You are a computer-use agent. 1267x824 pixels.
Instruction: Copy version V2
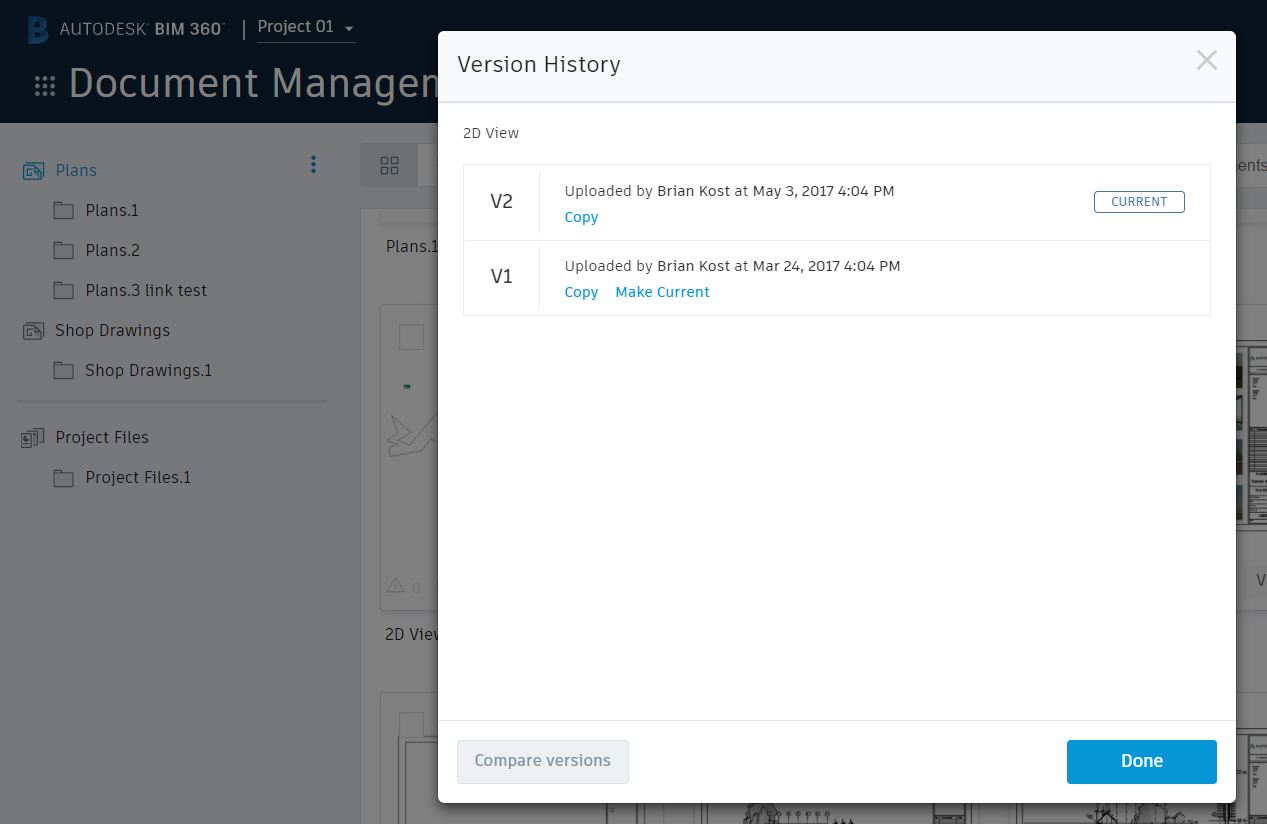tap(581, 217)
